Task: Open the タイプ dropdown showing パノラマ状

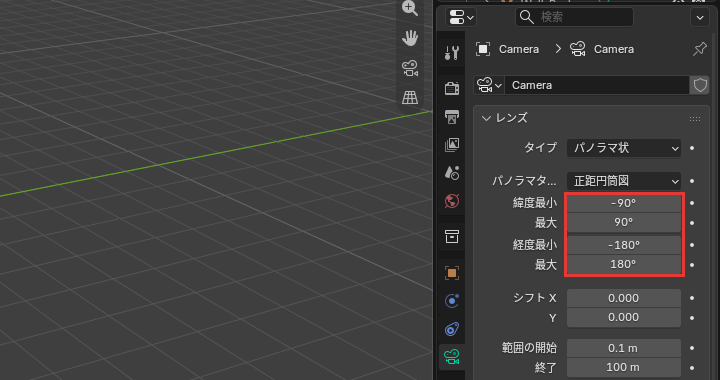Action: coord(624,148)
